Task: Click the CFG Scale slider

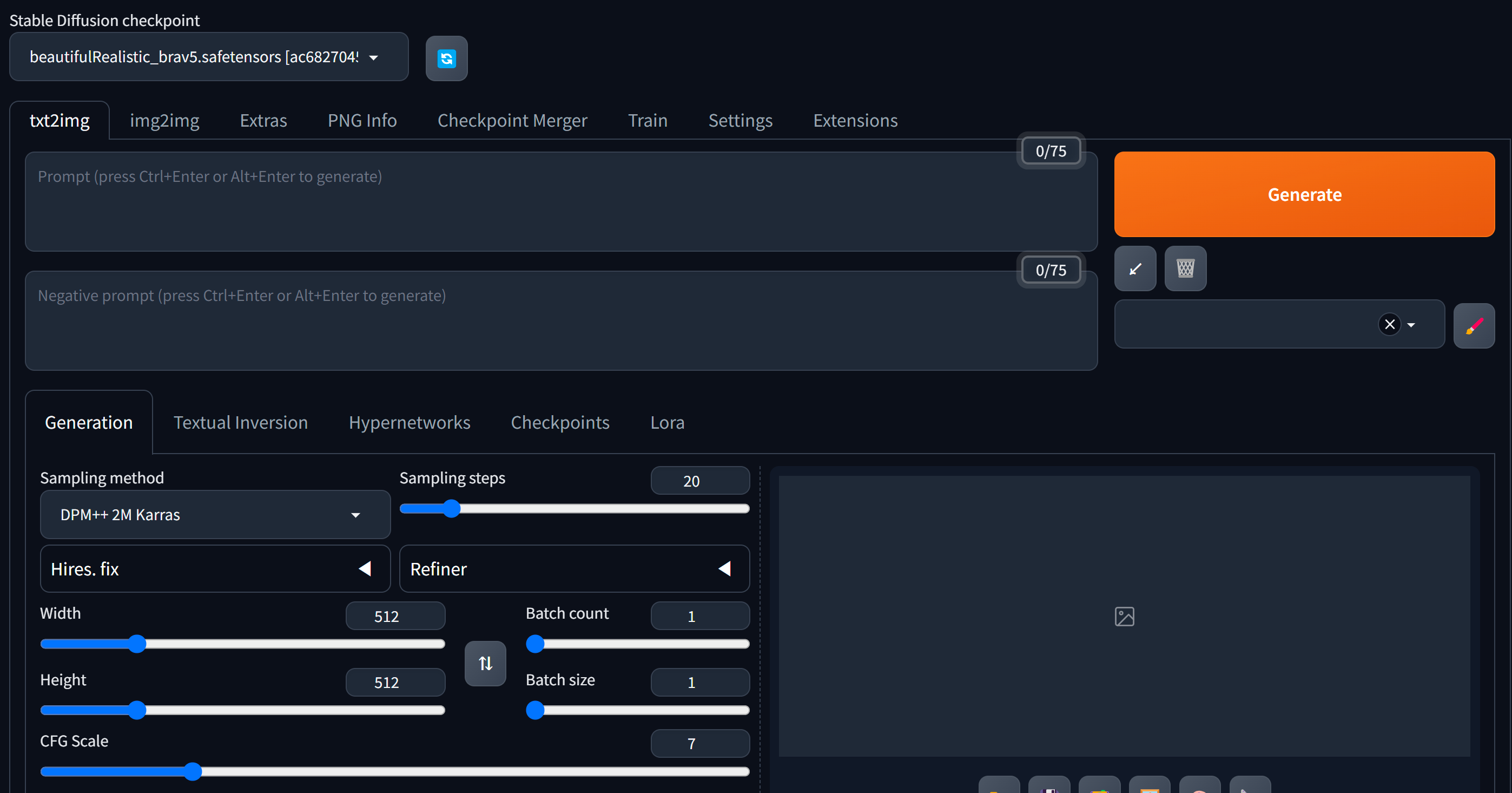Action: tap(394, 771)
